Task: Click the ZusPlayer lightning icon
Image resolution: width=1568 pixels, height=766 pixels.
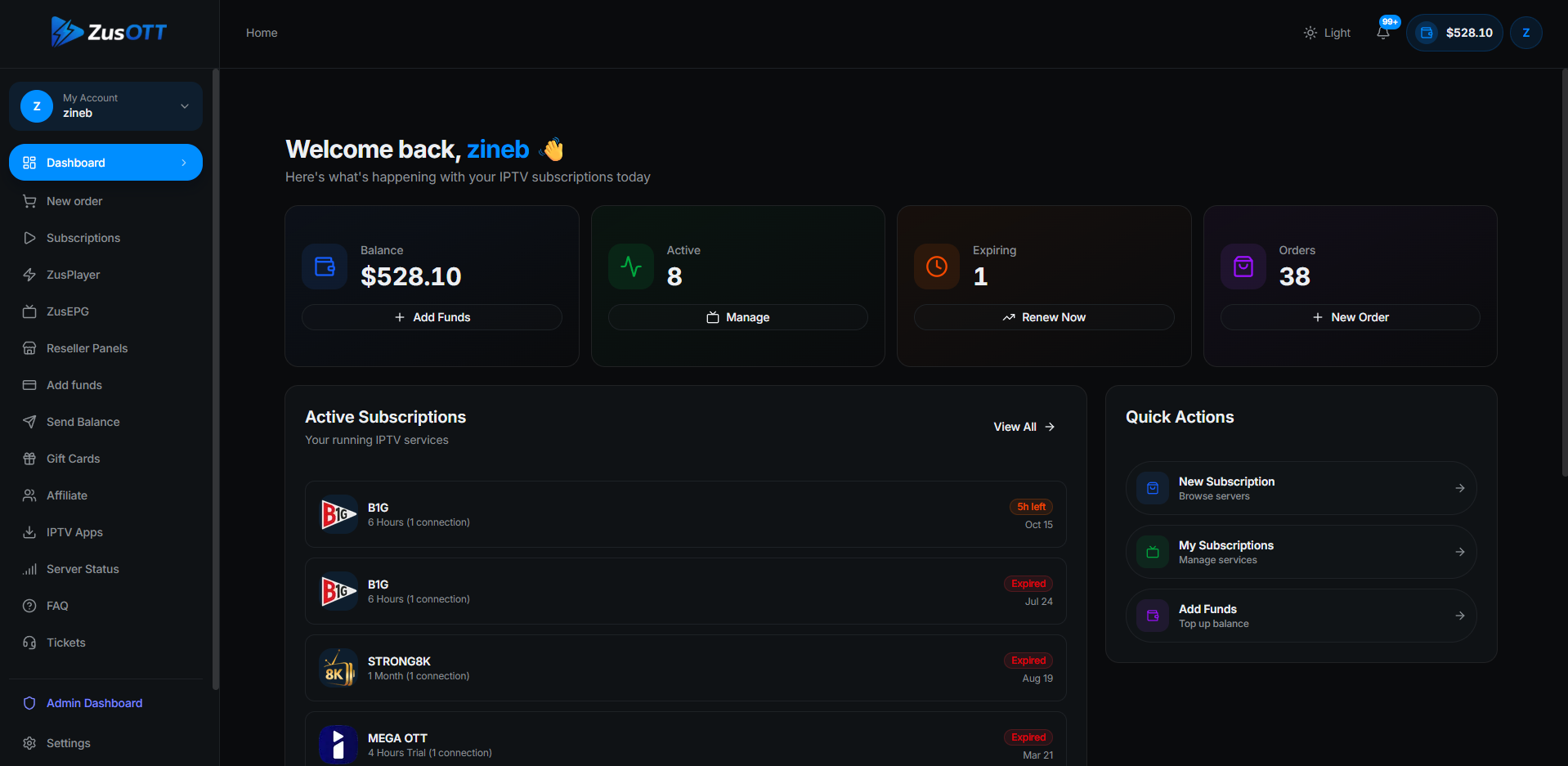Action: point(29,275)
